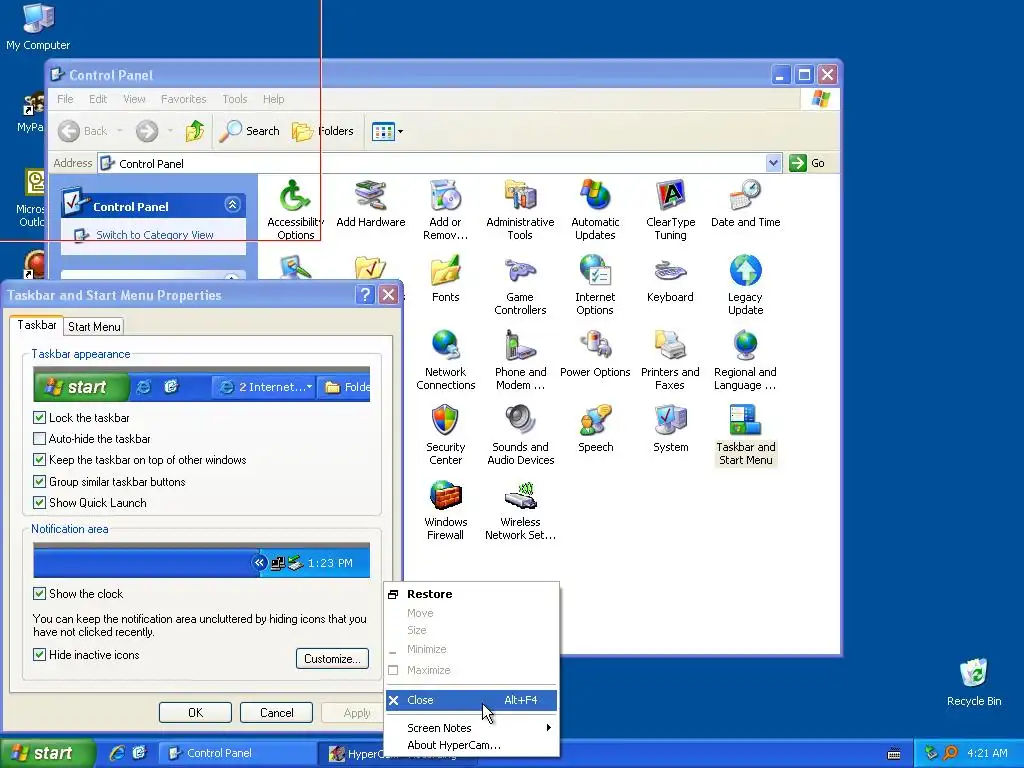Open the Fonts folder icon
1024x768 pixels.
pos(445,279)
